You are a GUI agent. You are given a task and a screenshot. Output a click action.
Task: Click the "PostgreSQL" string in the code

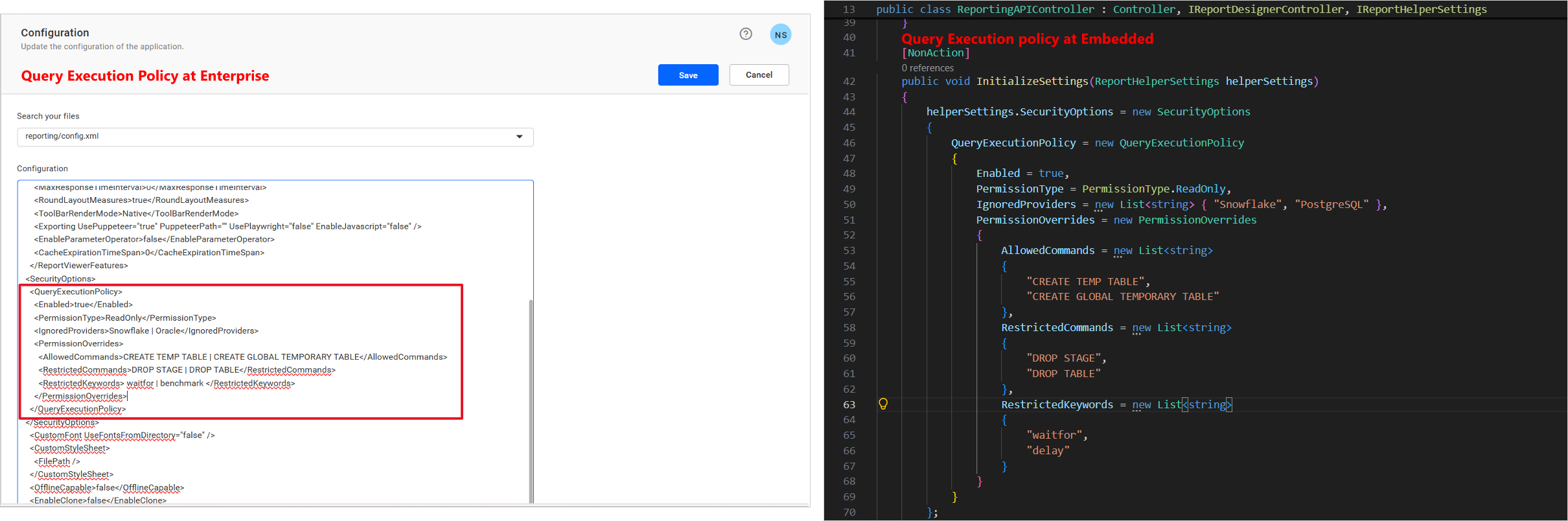tap(1332, 205)
